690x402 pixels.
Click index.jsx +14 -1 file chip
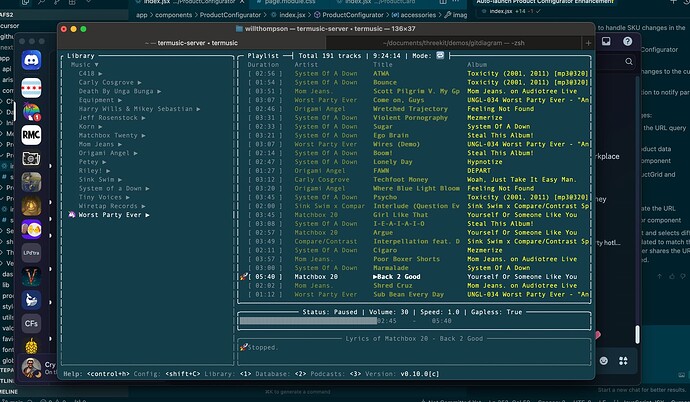512,11
